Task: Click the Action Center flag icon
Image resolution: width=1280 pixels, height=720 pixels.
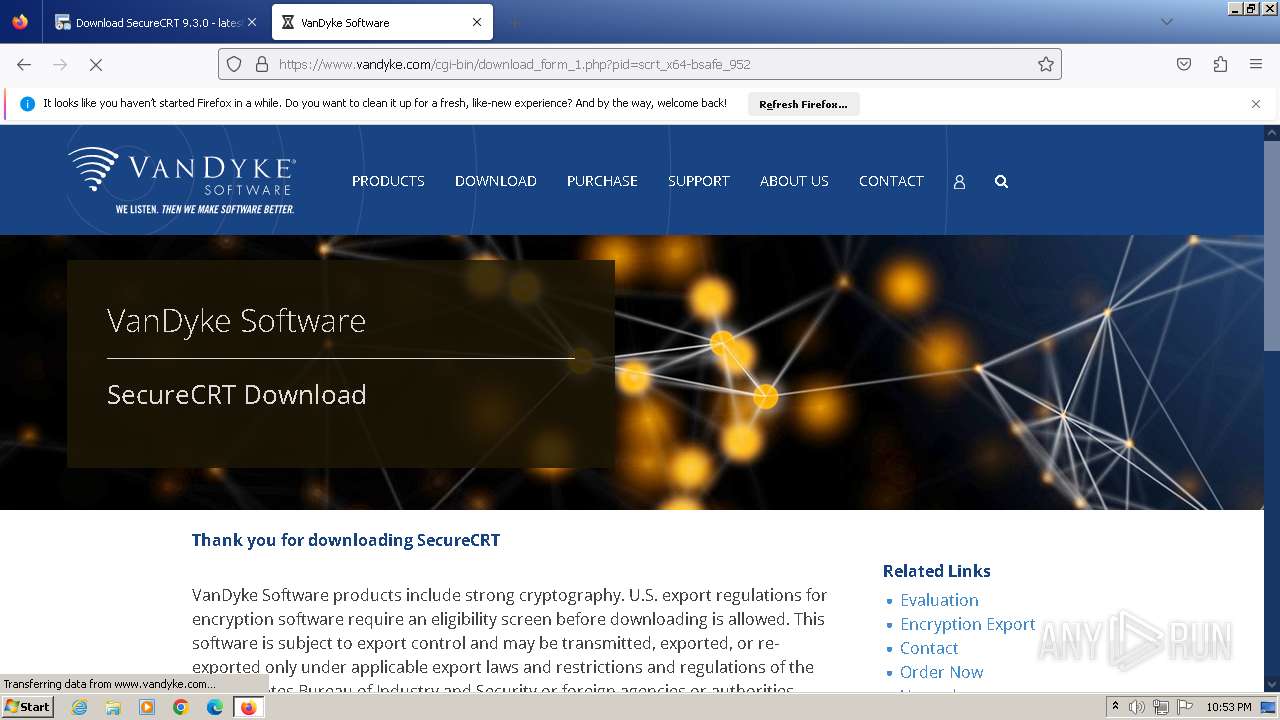Action: point(1185,707)
